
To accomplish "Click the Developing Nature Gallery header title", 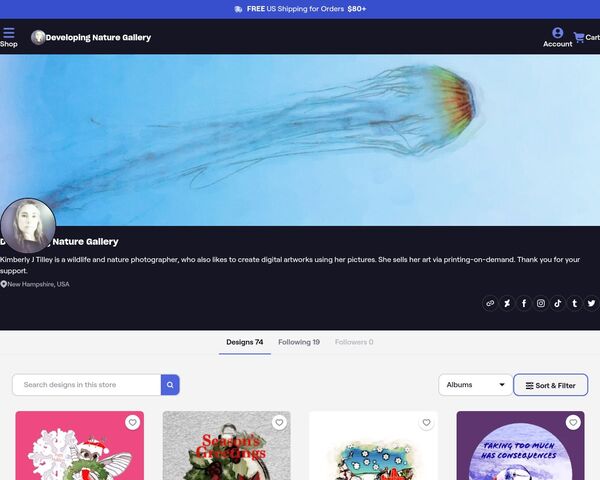I will [x=98, y=38].
